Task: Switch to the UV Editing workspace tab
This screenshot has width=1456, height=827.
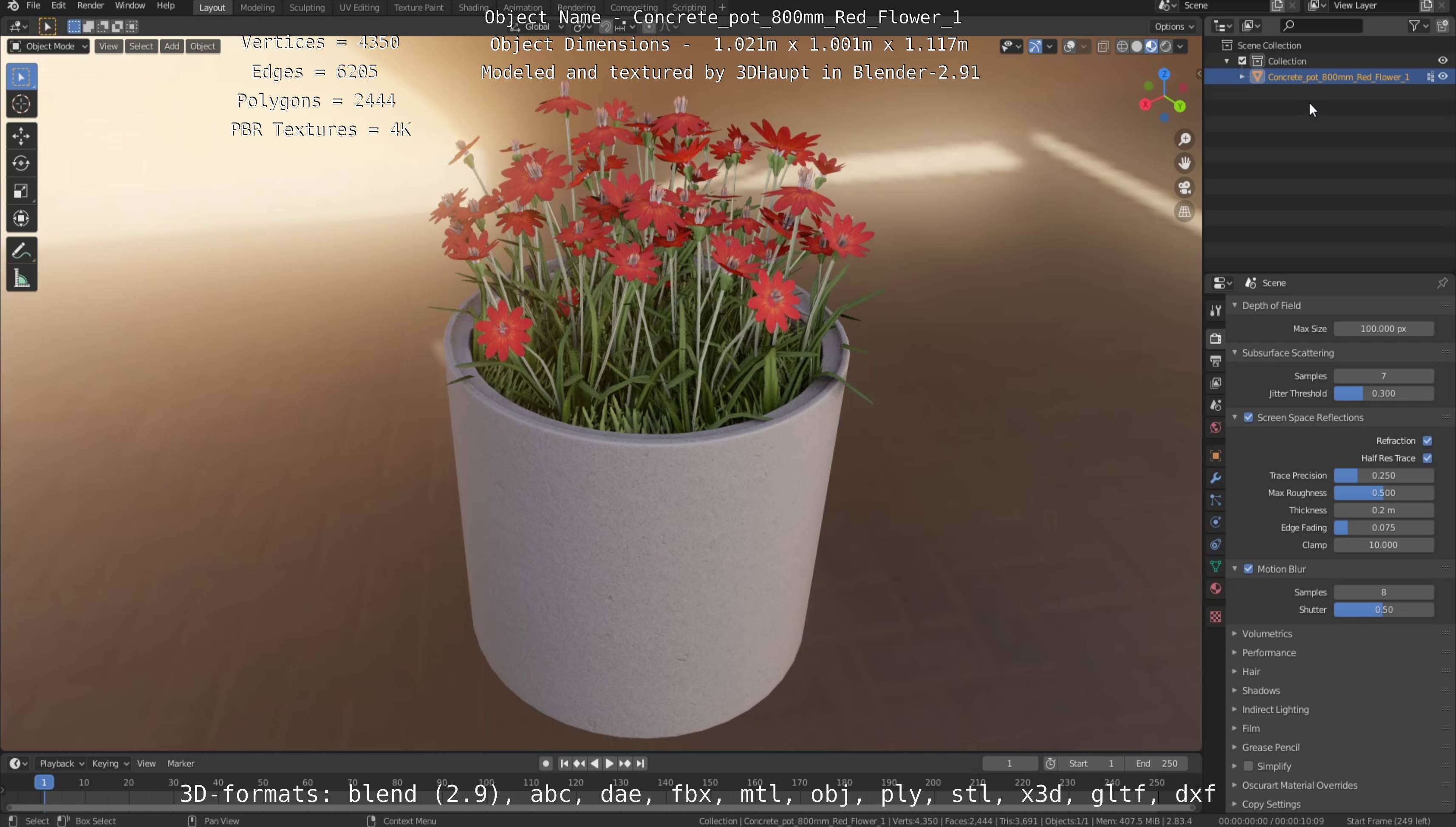Action: click(x=359, y=7)
